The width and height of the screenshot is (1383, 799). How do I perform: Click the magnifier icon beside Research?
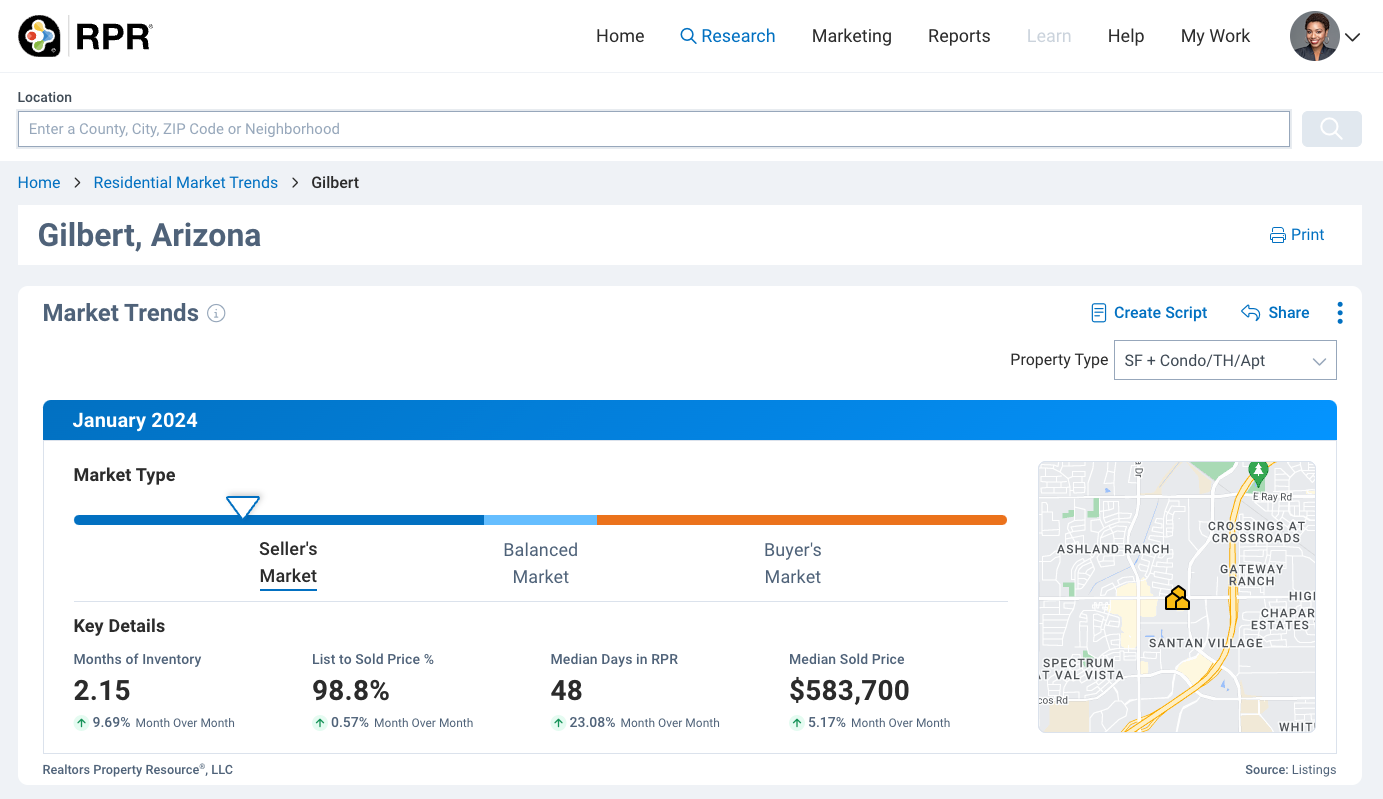pyautogui.click(x=688, y=36)
